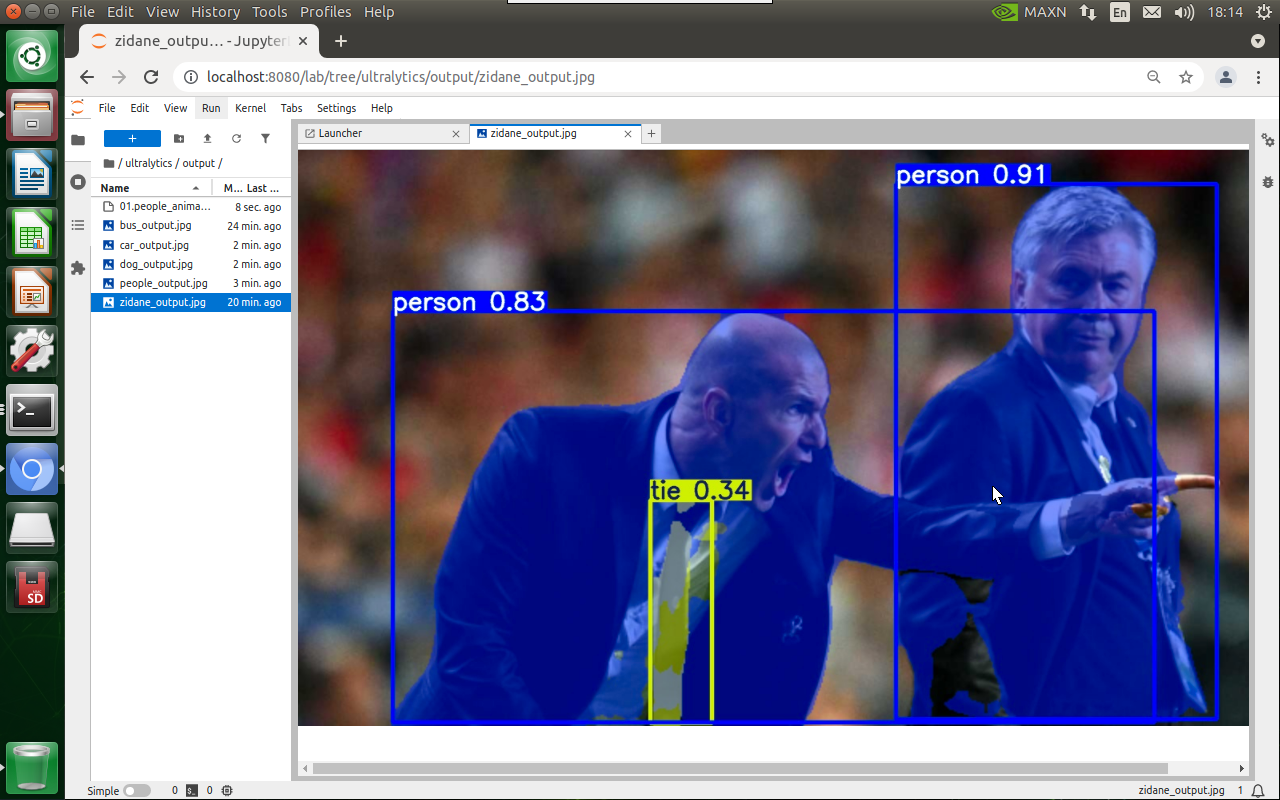Open zoom magnifier in address bar

pos(1154,77)
